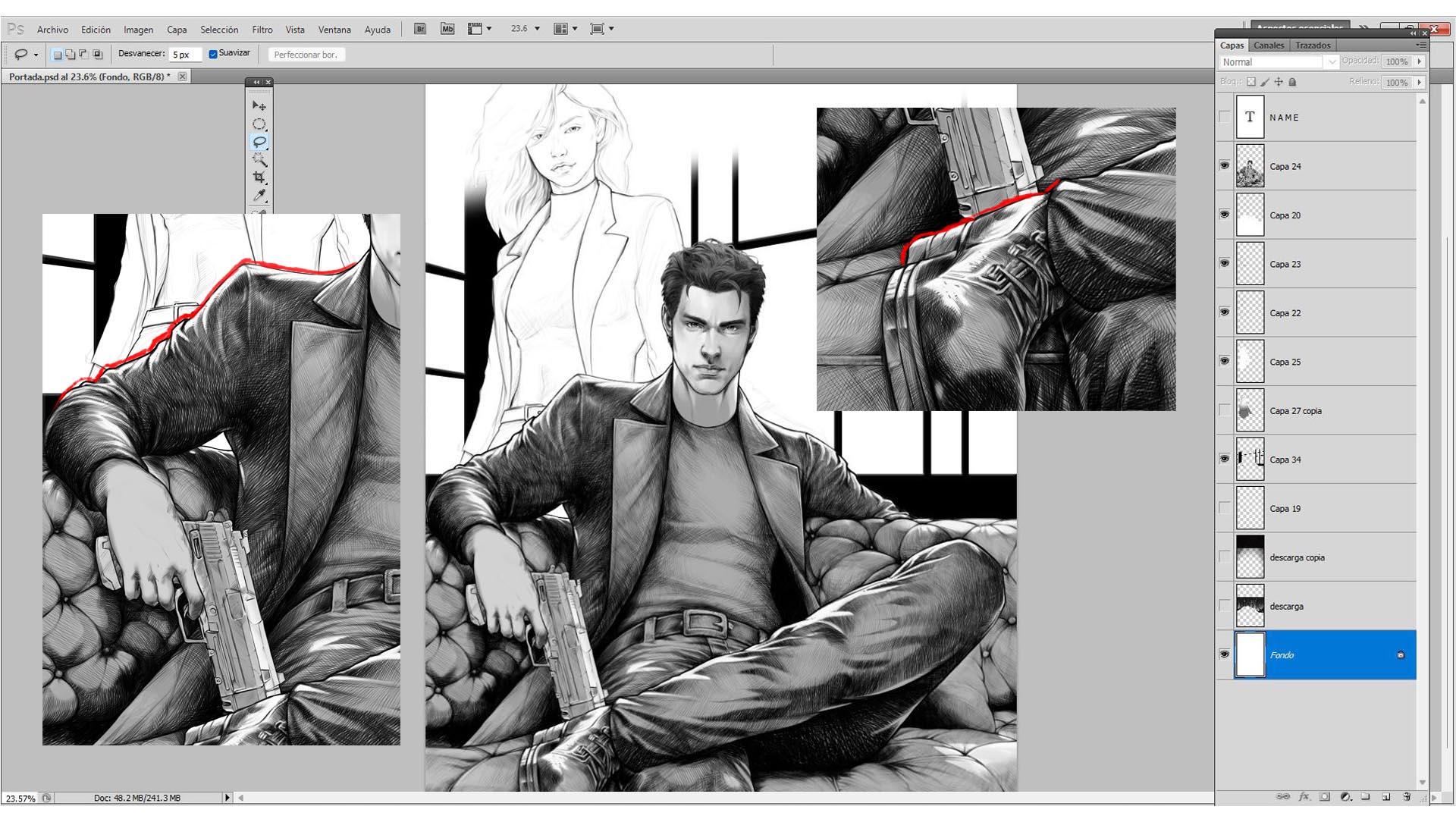This screenshot has width=1456, height=819.
Task: Open the Ventana menu
Action: pyautogui.click(x=334, y=30)
